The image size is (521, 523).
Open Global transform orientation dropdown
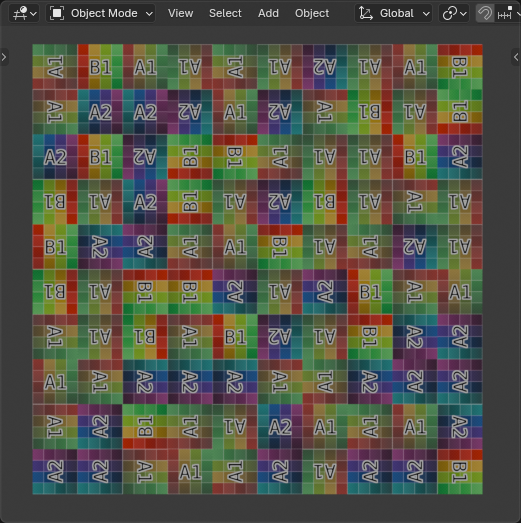tap(393, 13)
